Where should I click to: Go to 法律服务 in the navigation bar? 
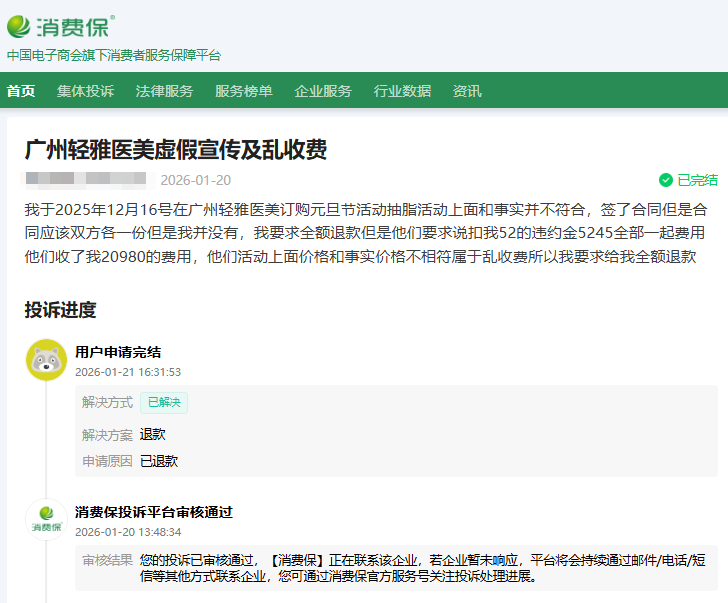pyautogui.click(x=164, y=91)
